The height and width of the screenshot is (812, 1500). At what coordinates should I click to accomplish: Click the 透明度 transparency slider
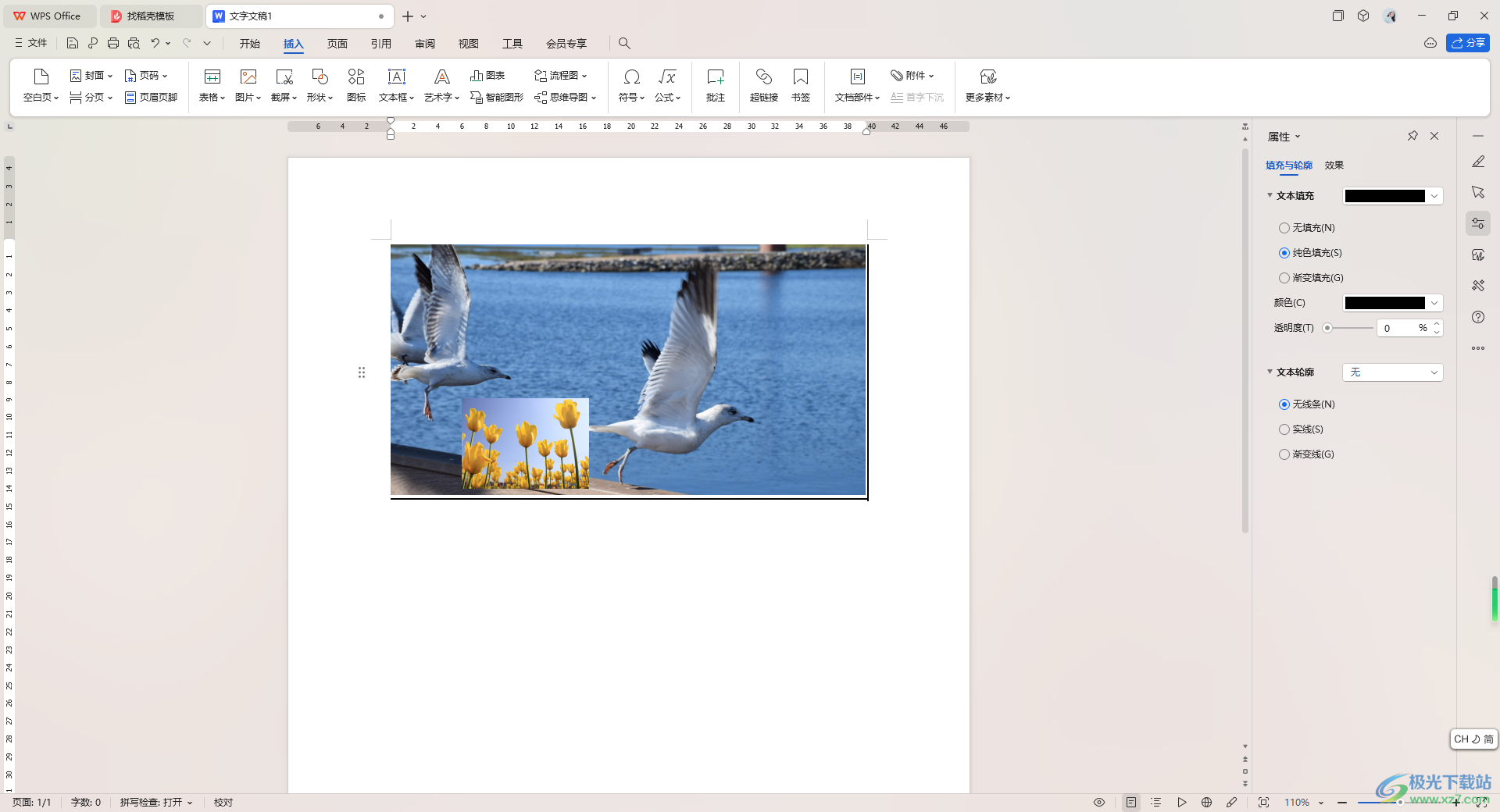point(1348,329)
